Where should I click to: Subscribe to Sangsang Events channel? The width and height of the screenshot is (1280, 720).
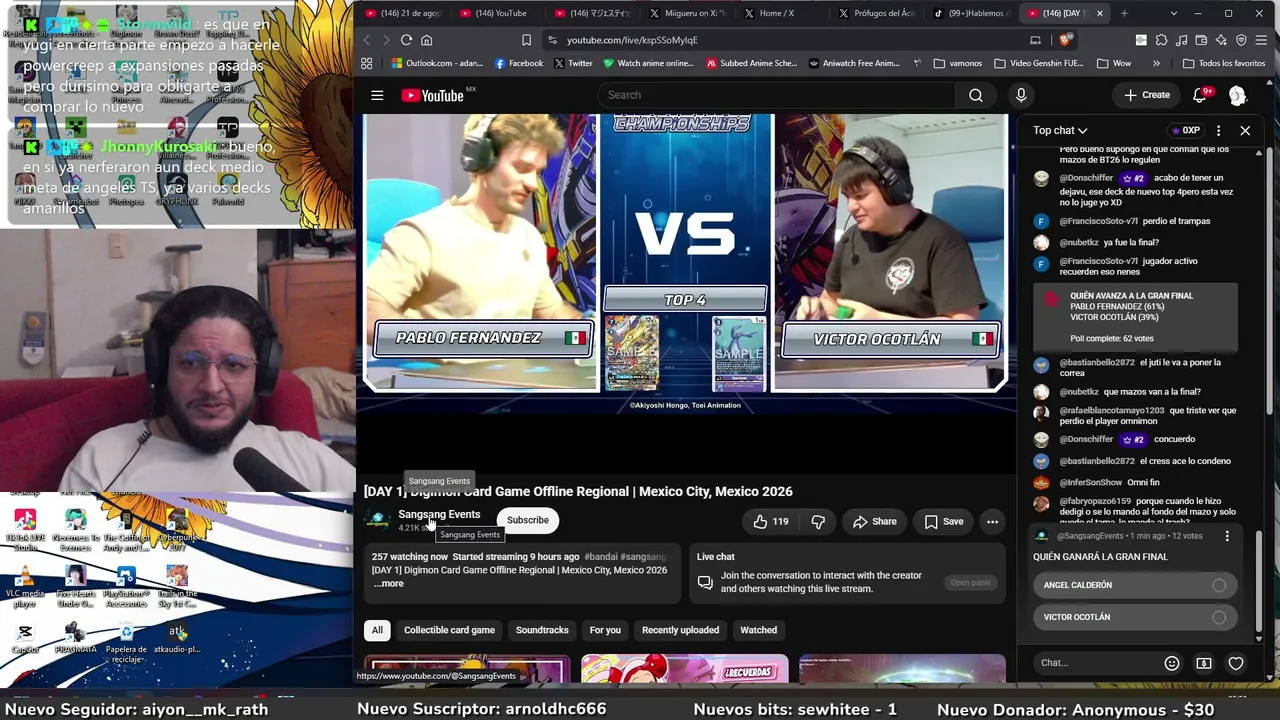(x=527, y=520)
